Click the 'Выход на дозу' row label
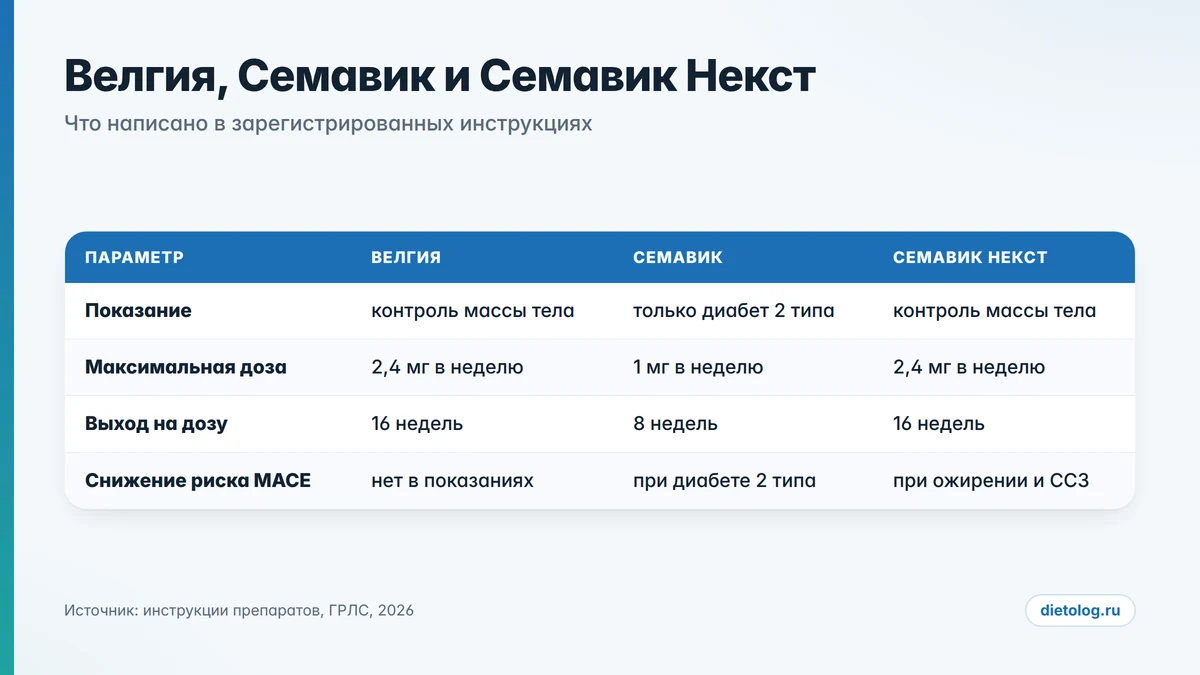This screenshot has height=675, width=1200. [156, 424]
